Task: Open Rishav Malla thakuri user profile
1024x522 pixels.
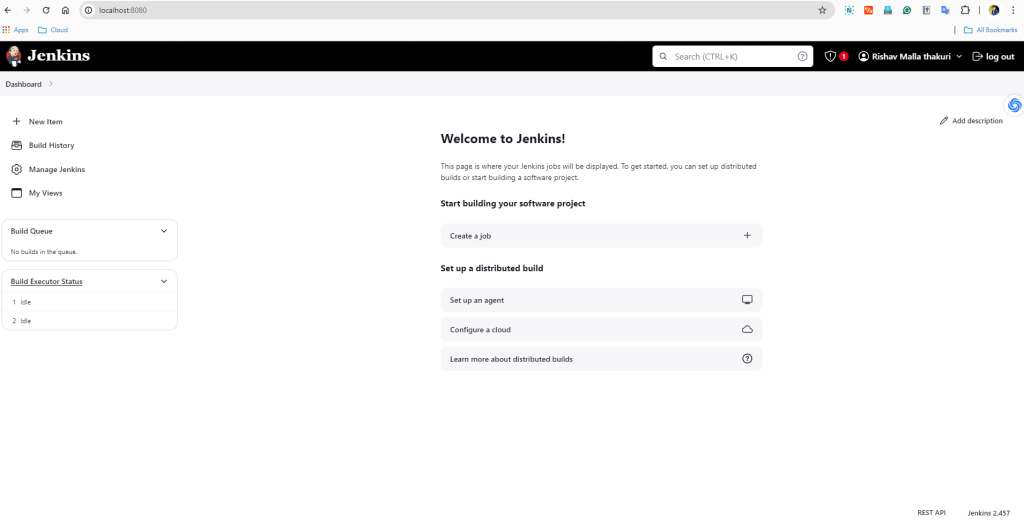Action: [904, 57]
